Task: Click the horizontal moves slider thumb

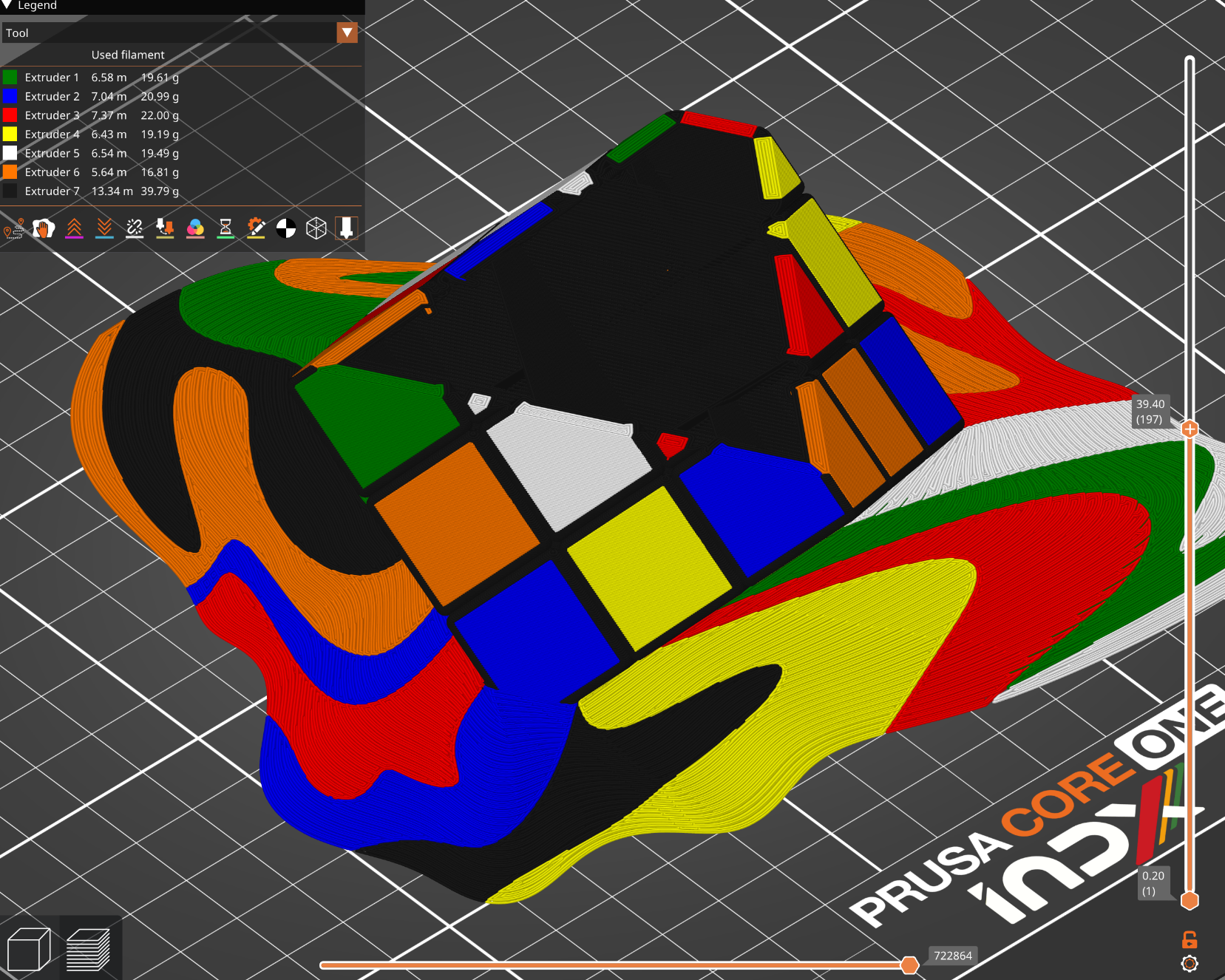Action: tap(910, 965)
